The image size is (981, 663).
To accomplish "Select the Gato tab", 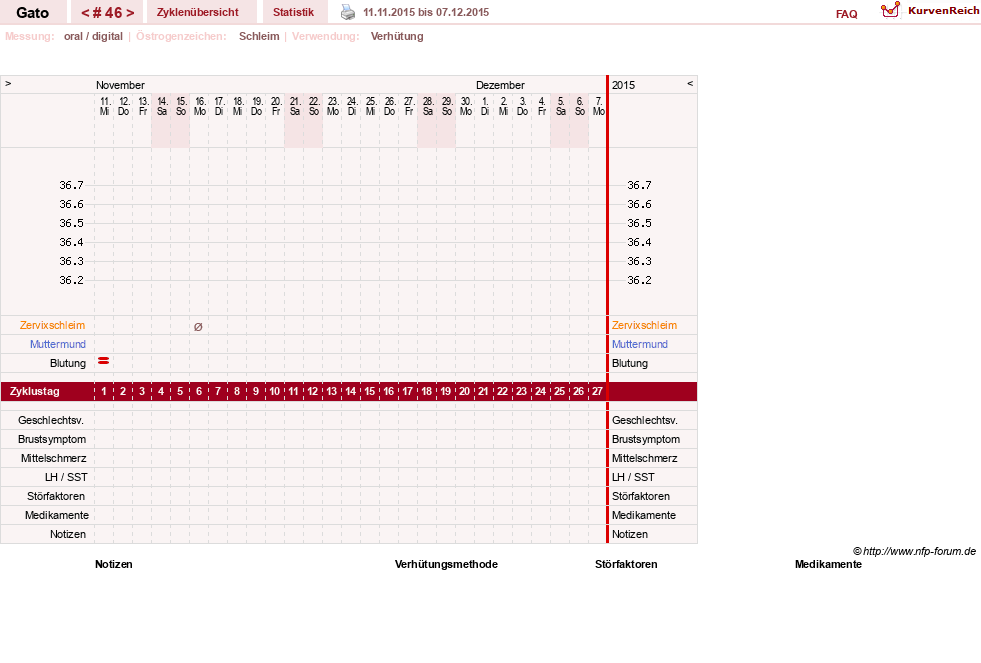I will (x=33, y=13).
